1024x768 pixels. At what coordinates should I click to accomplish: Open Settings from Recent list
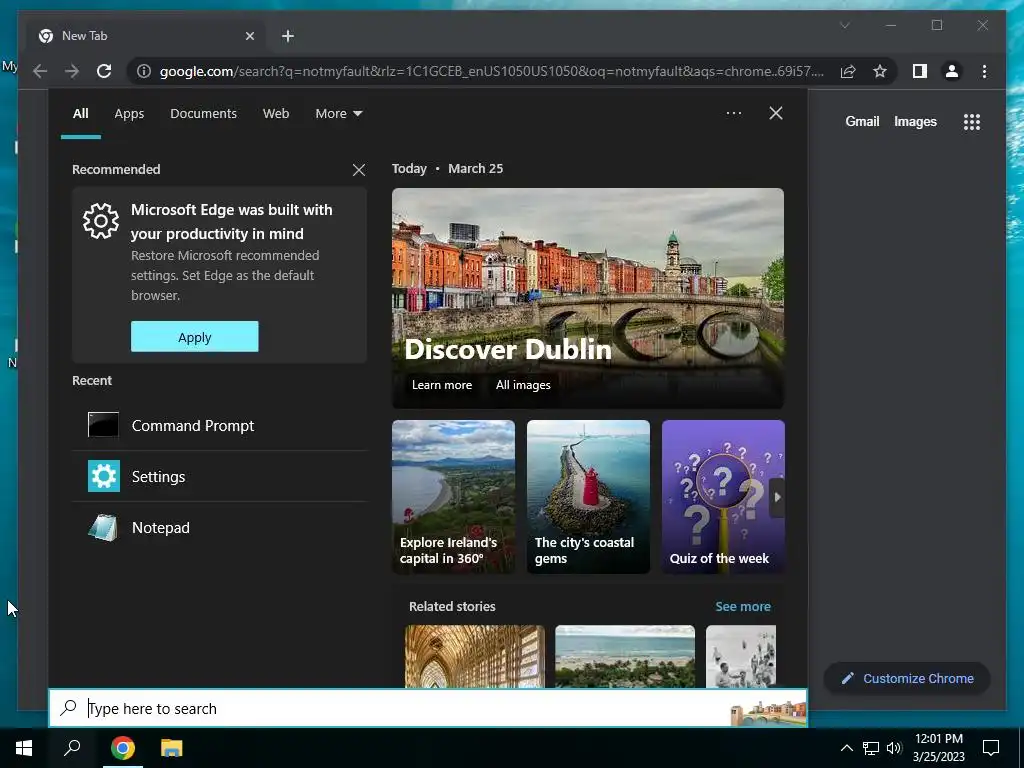click(219, 477)
